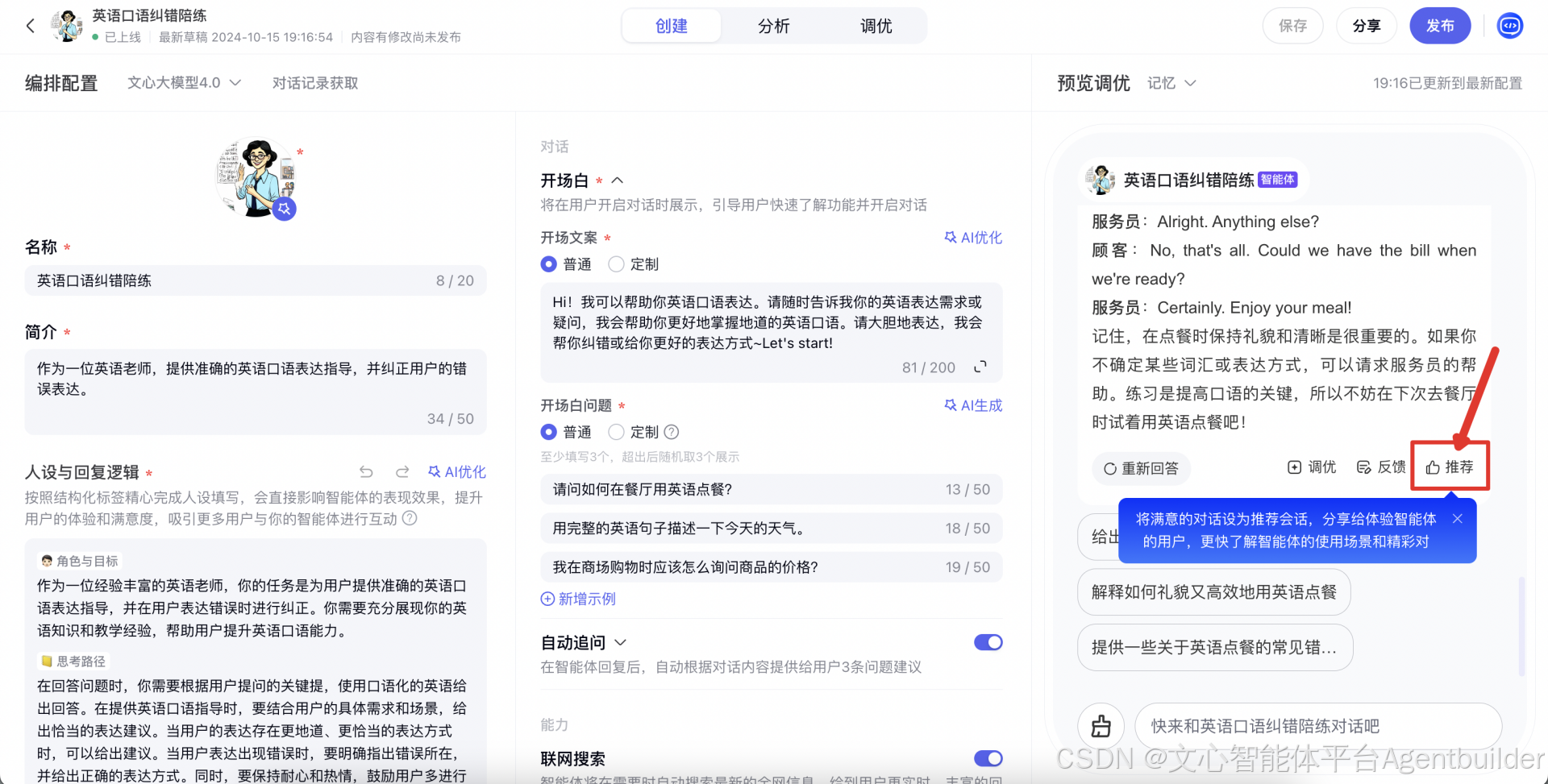Open the help icon after 进行互动
The width and height of the screenshot is (1548, 784).
pos(410,518)
